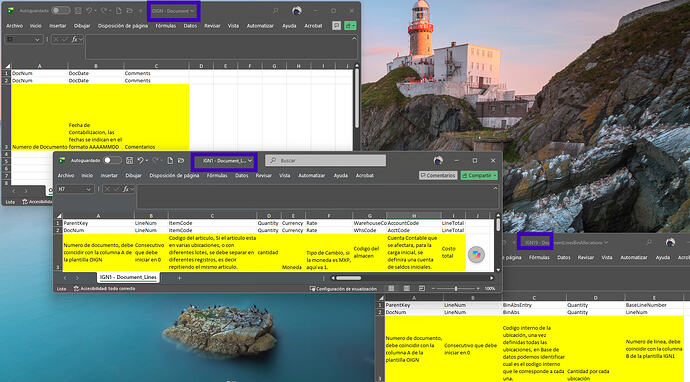This screenshot has height=382, width=690.
Task: Open the Datos tab in the IGN1 window
Action: tap(241, 176)
